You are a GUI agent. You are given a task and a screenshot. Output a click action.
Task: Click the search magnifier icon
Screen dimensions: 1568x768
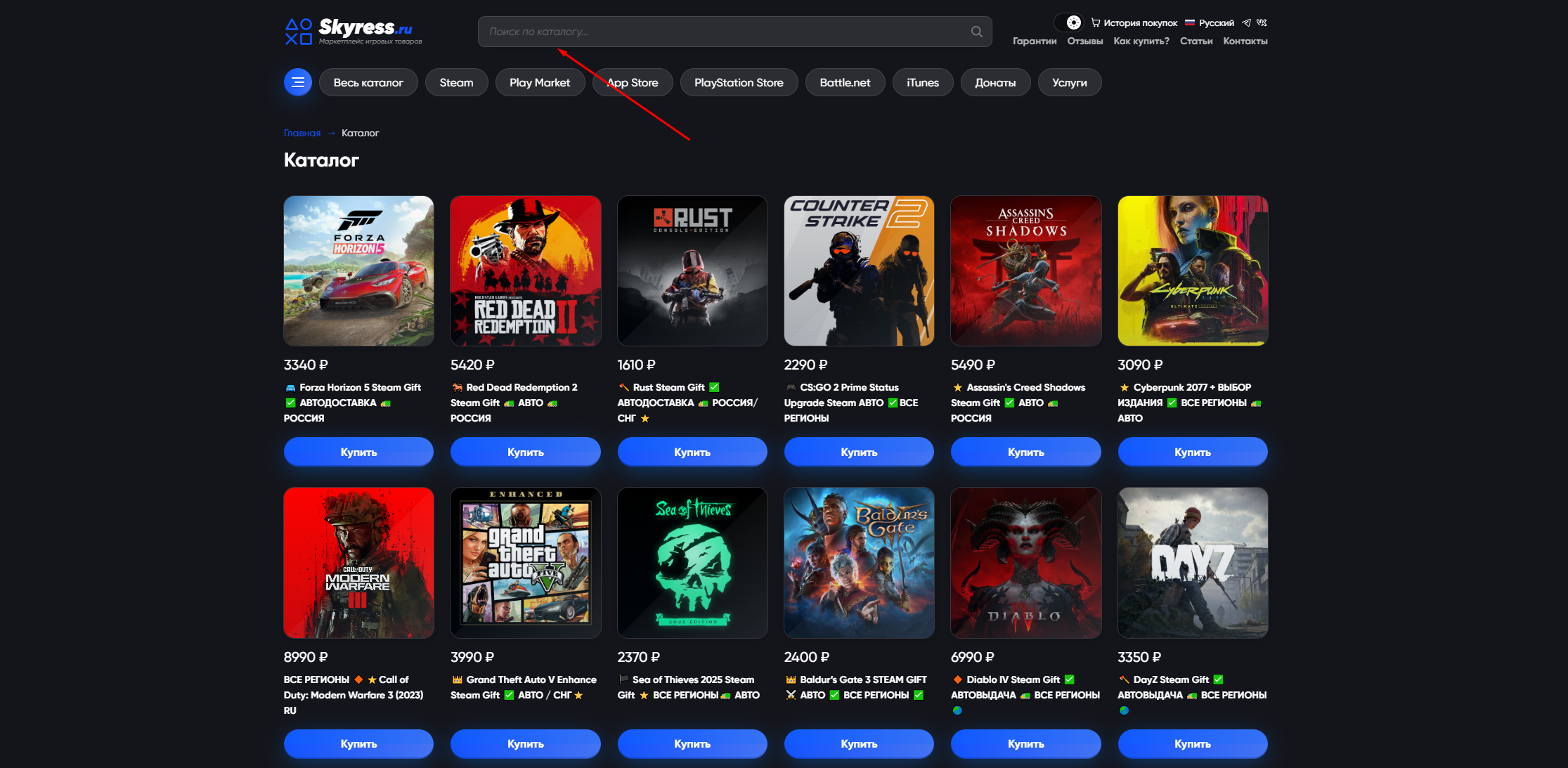pos(976,32)
